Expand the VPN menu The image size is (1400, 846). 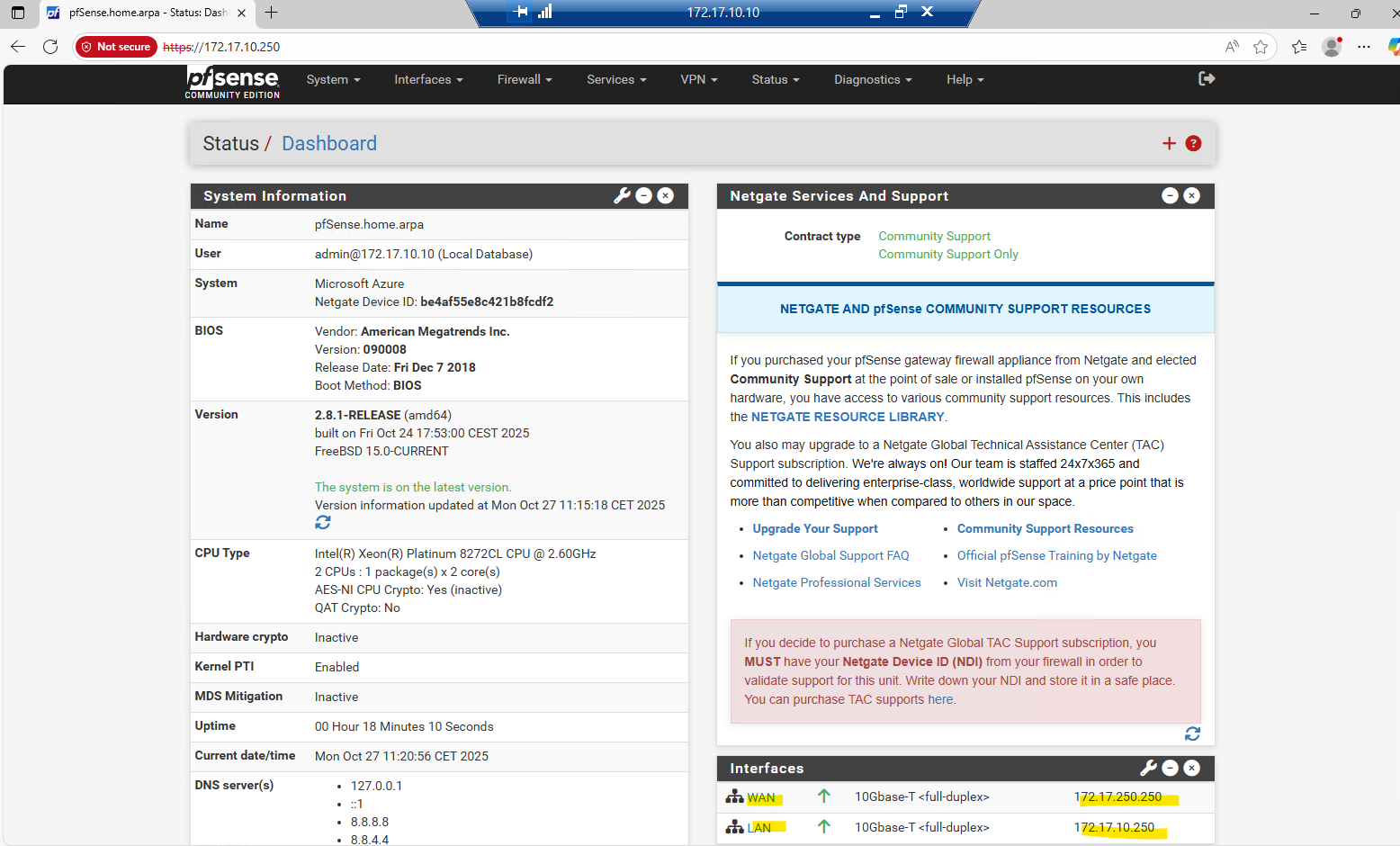click(x=699, y=79)
